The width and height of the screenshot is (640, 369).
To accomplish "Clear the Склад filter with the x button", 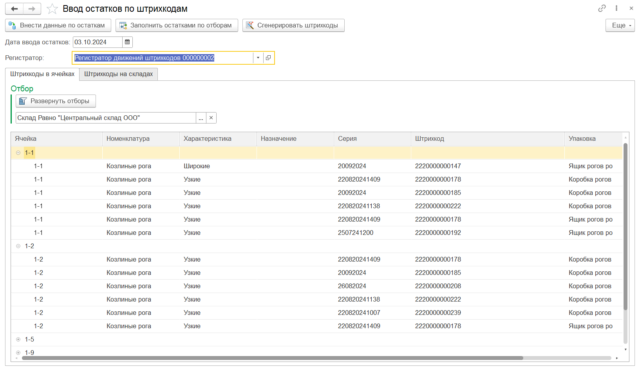I will point(211,118).
